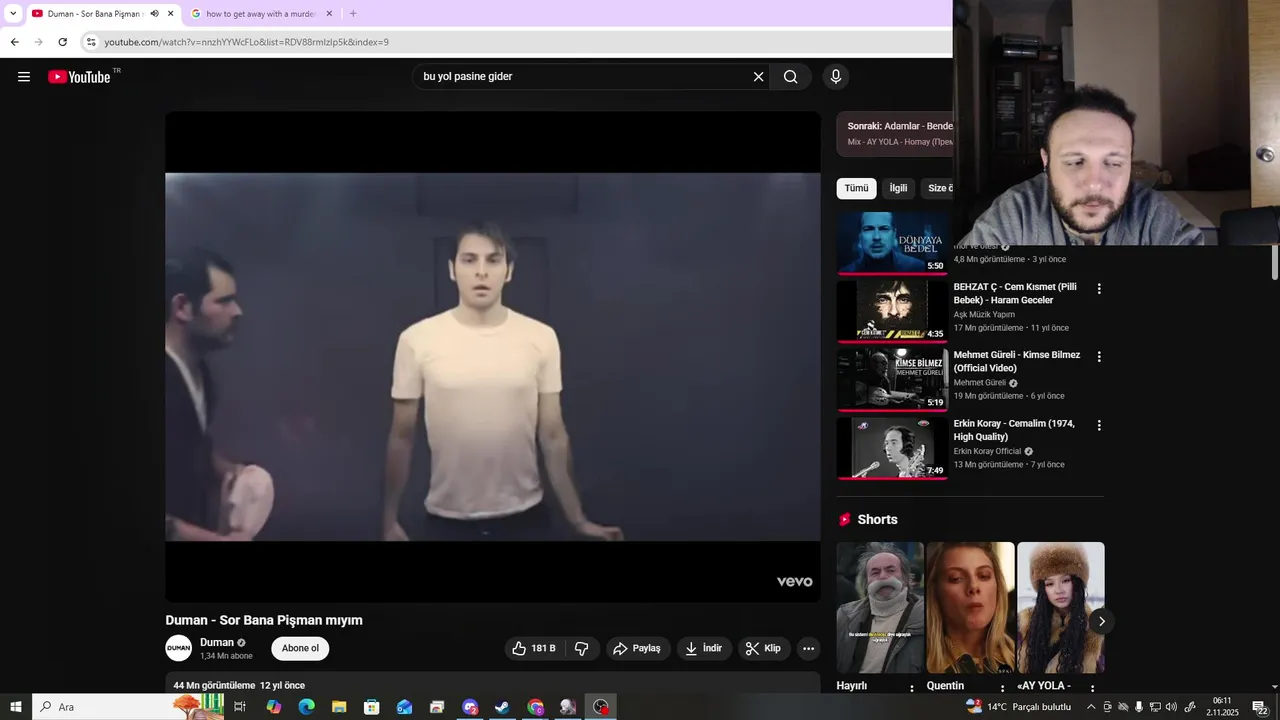Start voice search with microphone
1280x720 pixels.
tap(836, 77)
